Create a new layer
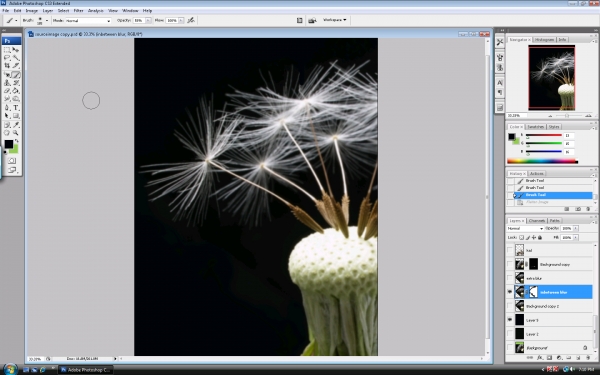600x375 pixels. tap(578, 358)
